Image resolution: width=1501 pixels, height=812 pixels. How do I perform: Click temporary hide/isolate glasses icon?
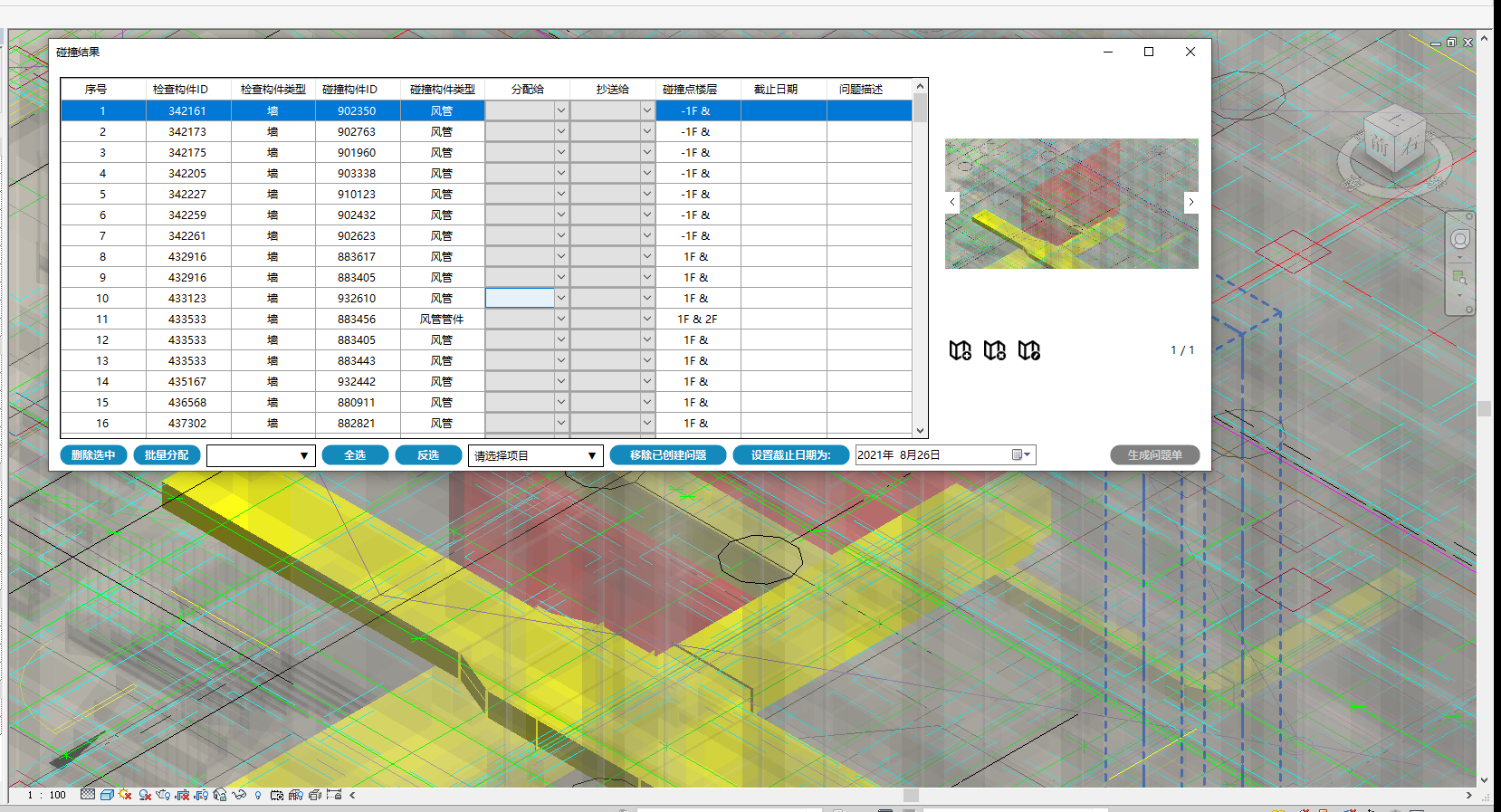239,795
